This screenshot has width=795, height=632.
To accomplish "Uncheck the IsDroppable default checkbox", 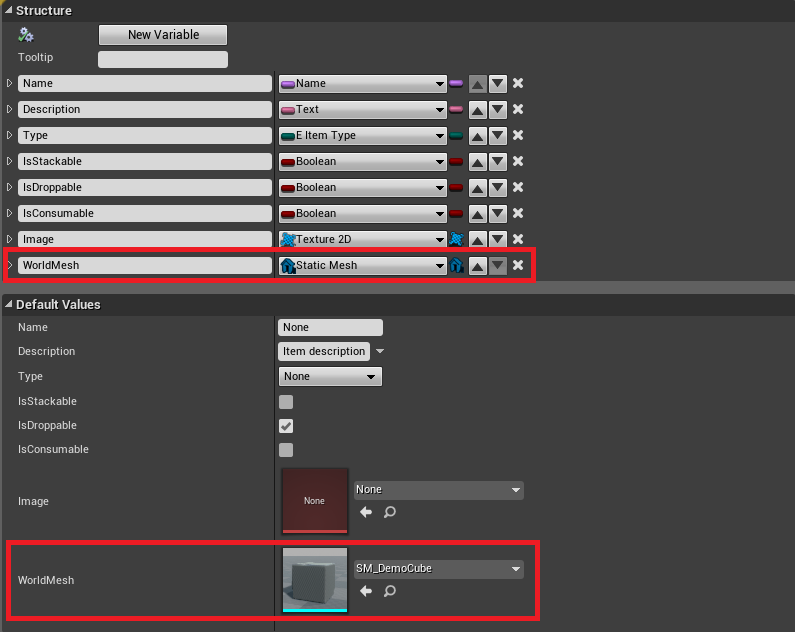I will pyautogui.click(x=286, y=426).
